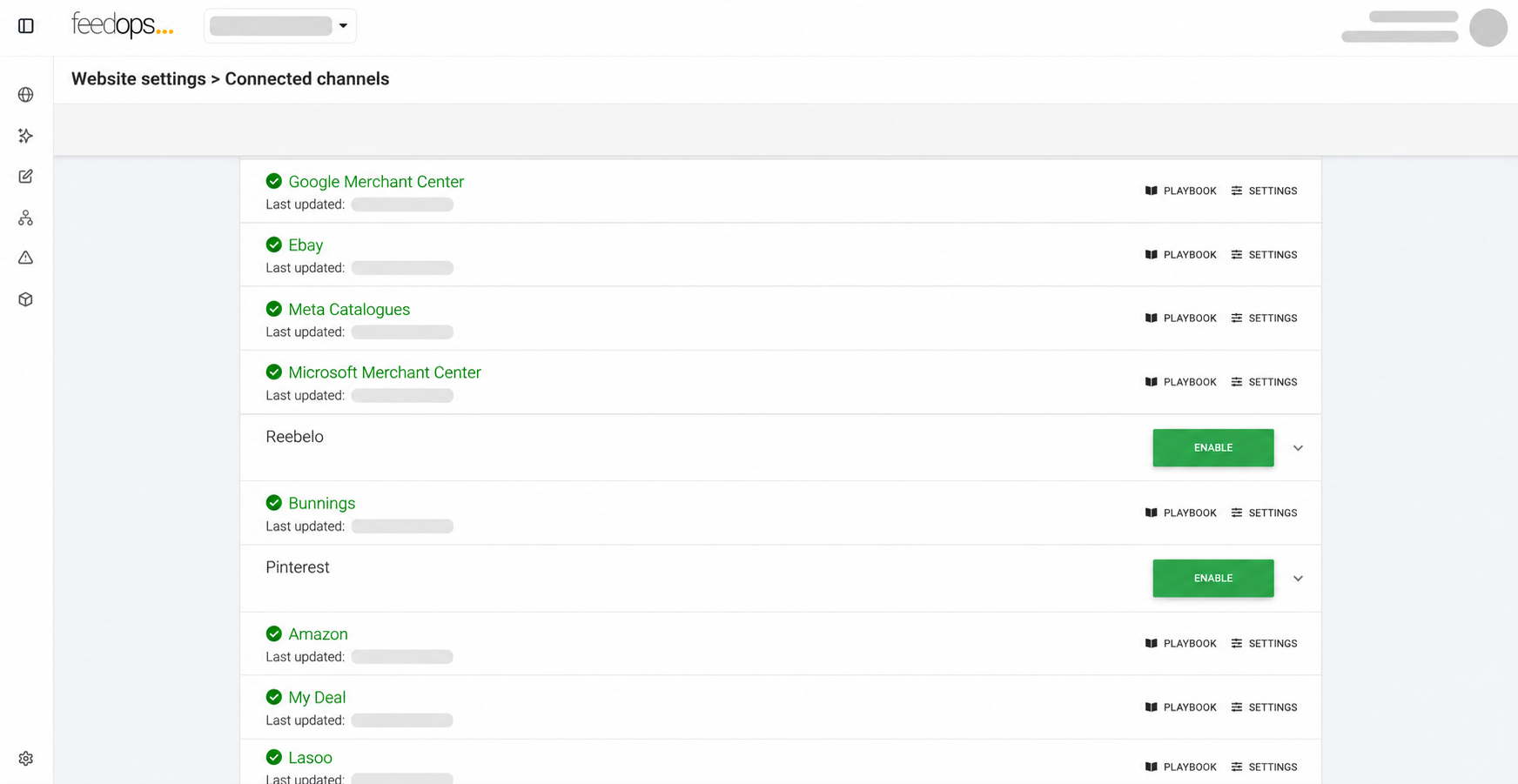Click the Google Merchant Center channel name
1518x784 pixels.
pyautogui.click(x=376, y=182)
